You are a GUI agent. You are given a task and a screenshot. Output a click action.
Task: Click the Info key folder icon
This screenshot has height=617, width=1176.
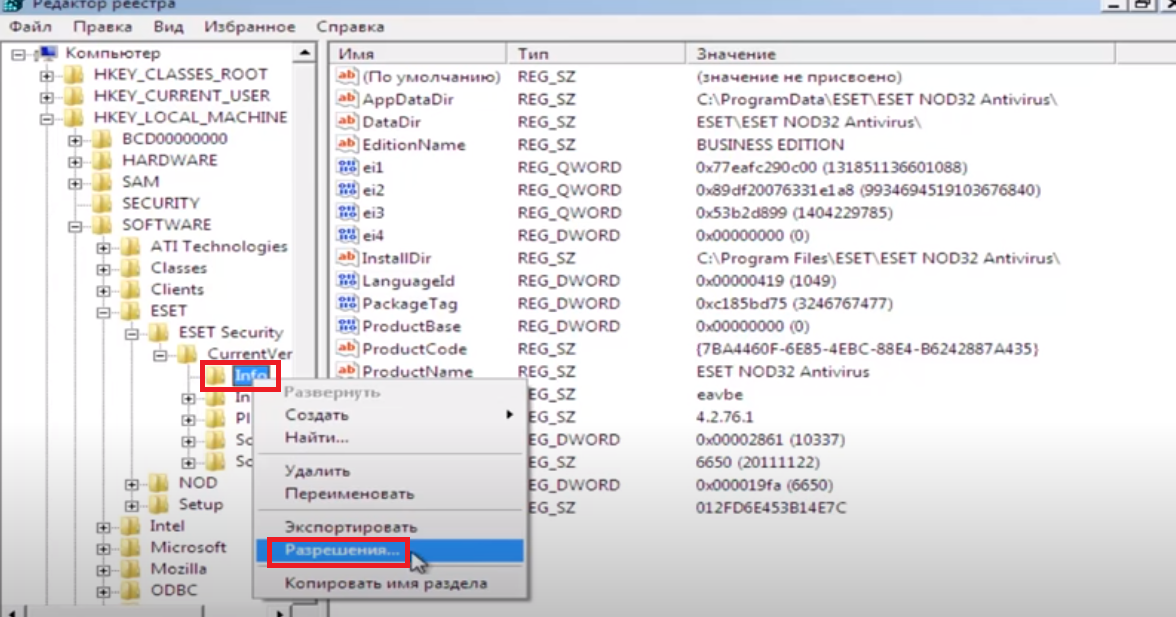pos(216,376)
